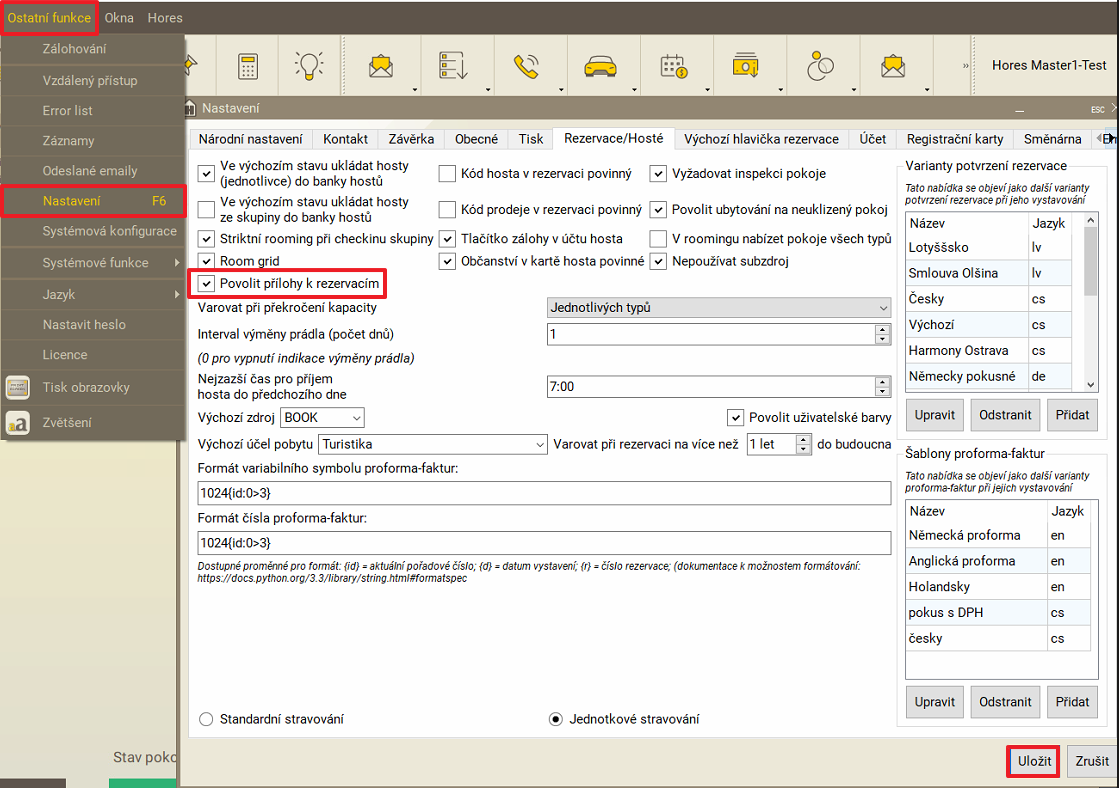Click the light bulb toolbar icon
Image resolution: width=1119 pixels, height=788 pixels.
(x=309, y=66)
